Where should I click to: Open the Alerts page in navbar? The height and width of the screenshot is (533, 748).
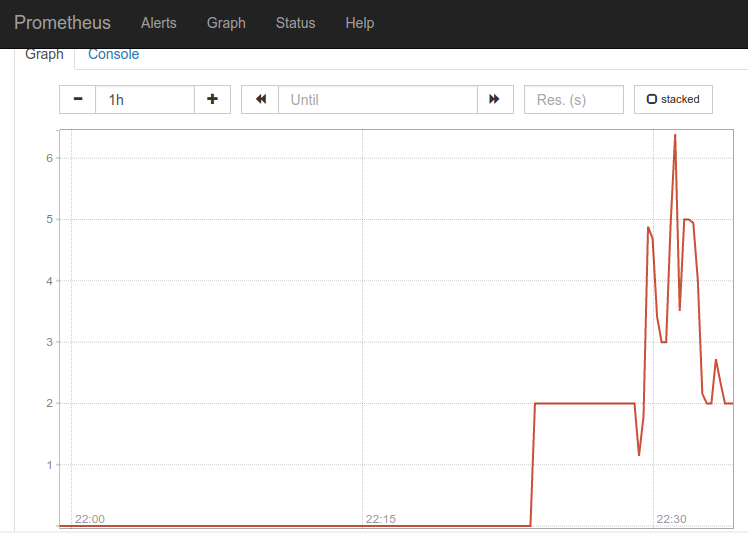[x=158, y=23]
